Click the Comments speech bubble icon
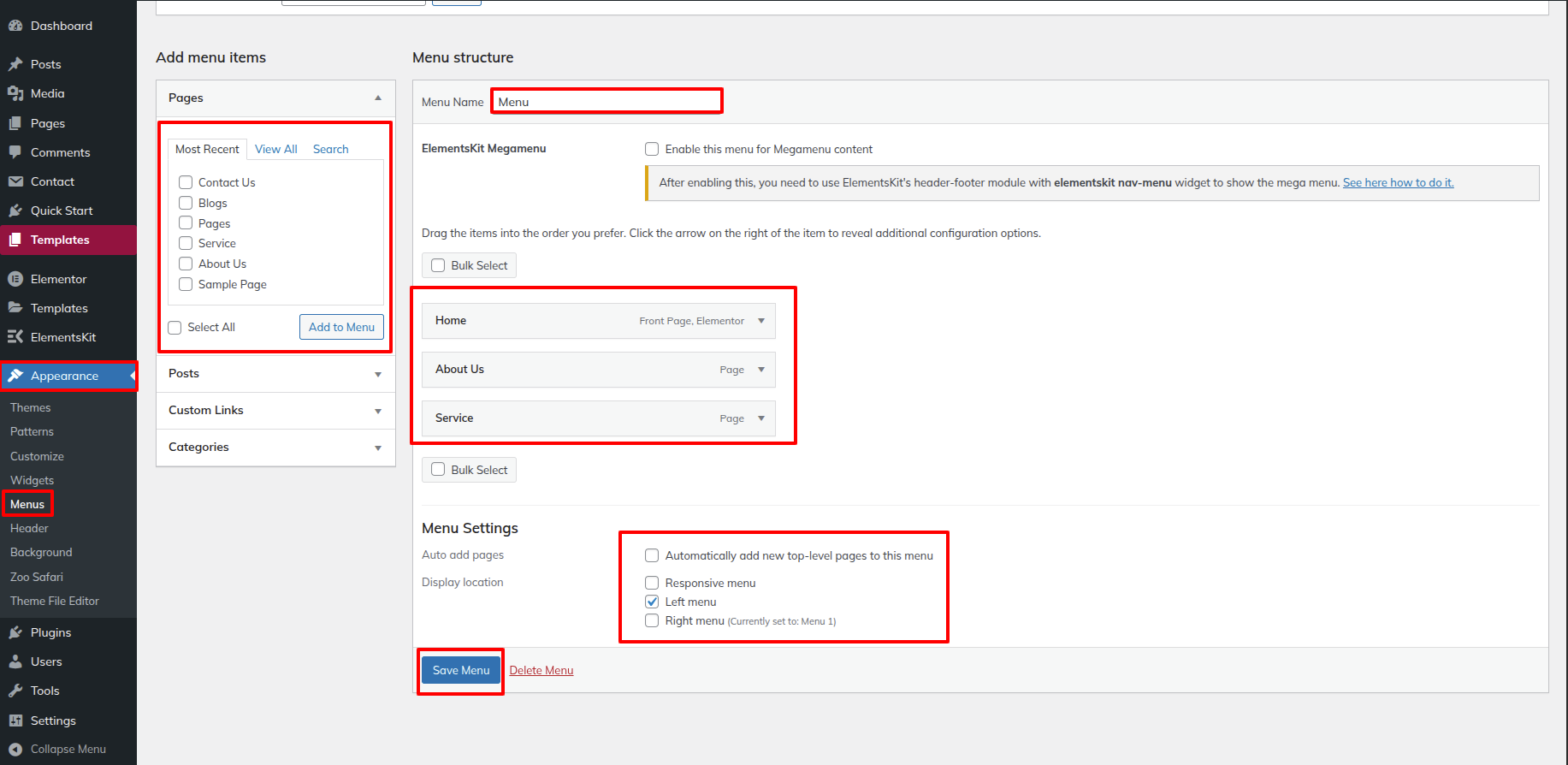Image resolution: width=1568 pixels, height=765 pixels. (15, 152)
